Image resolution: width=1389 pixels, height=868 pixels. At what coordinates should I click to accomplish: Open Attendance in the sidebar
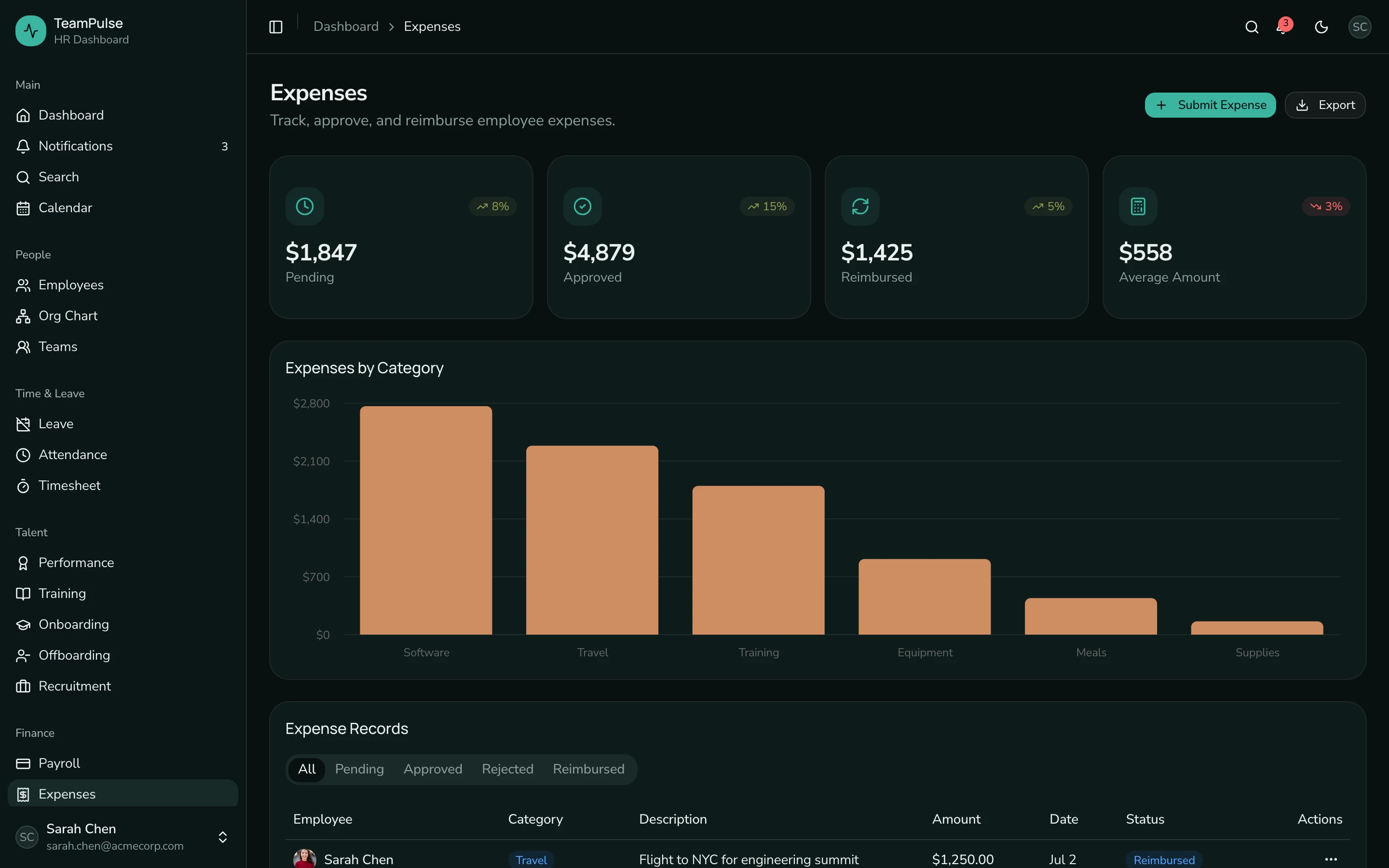[x=123, y=455]
